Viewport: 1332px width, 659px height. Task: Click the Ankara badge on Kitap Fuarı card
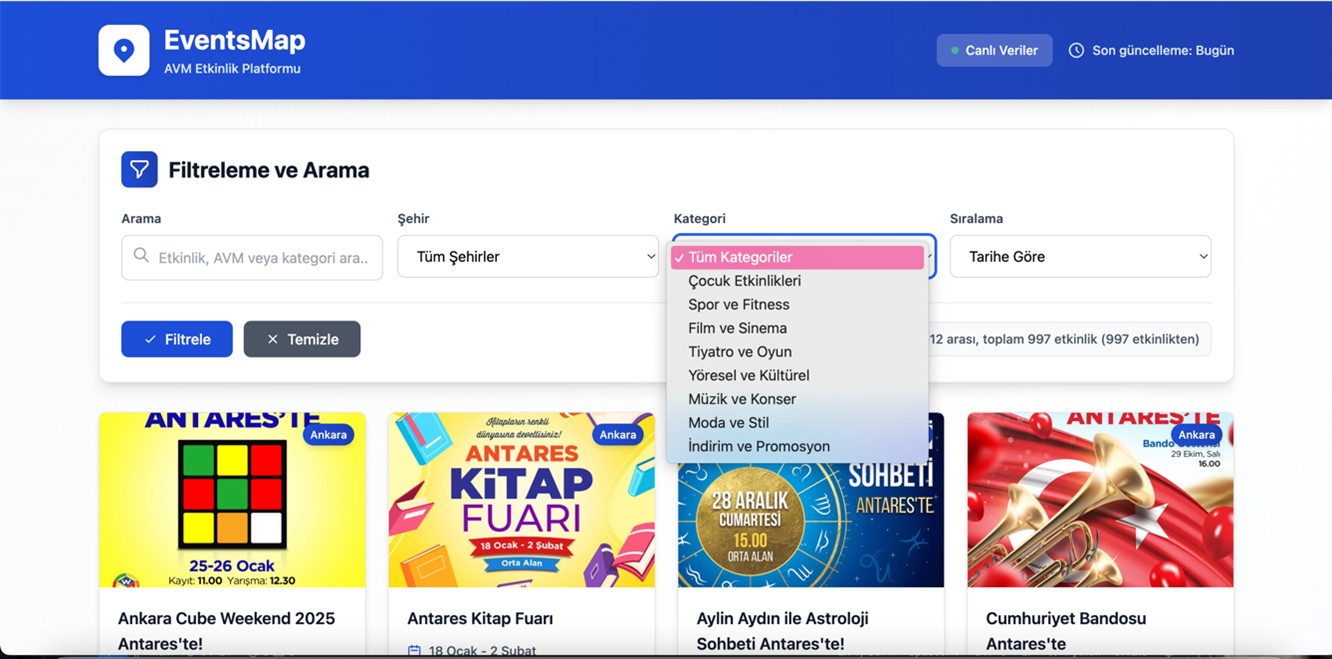point(618,435)
